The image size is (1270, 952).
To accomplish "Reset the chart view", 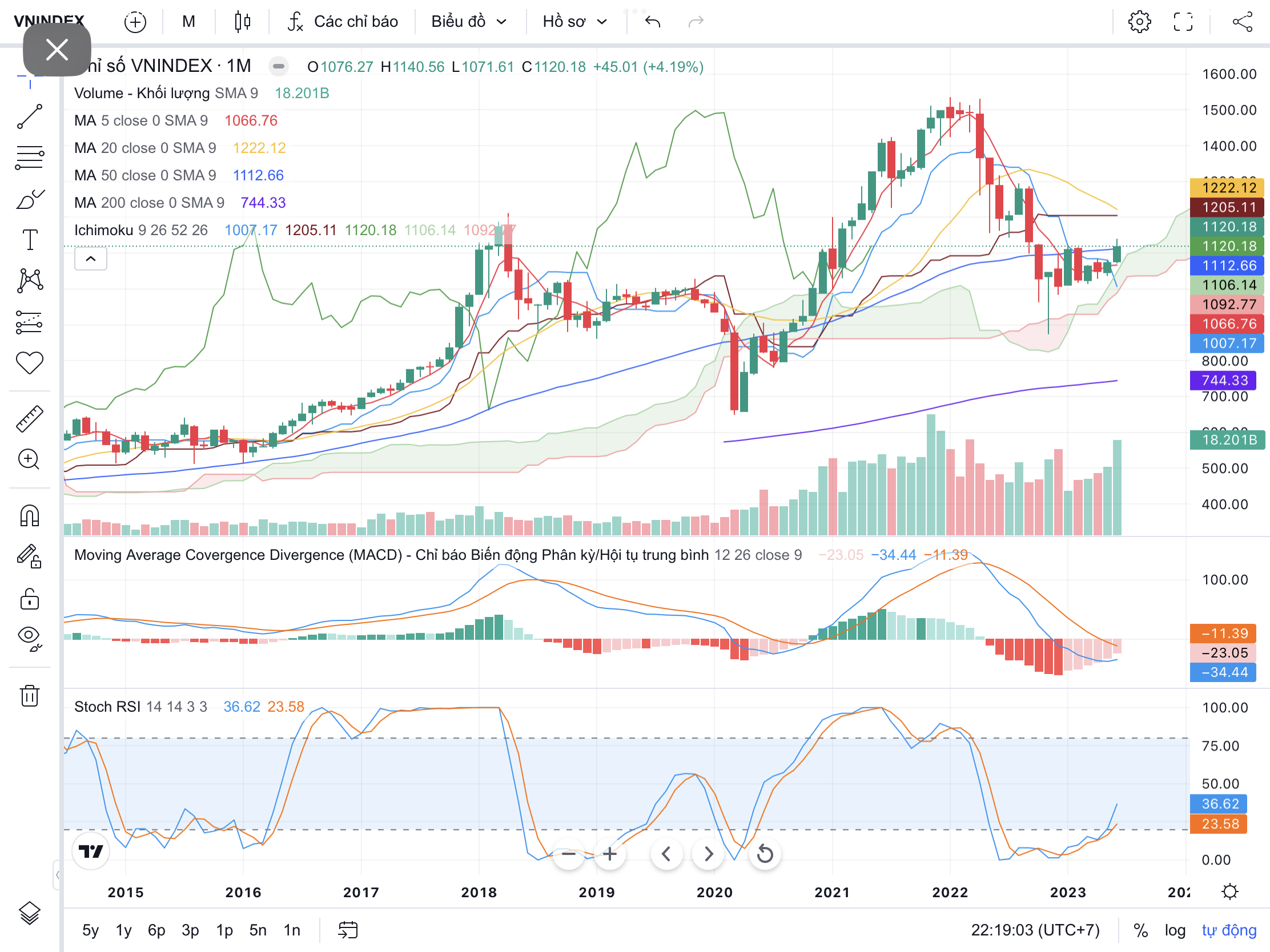I will click(765, 854).
